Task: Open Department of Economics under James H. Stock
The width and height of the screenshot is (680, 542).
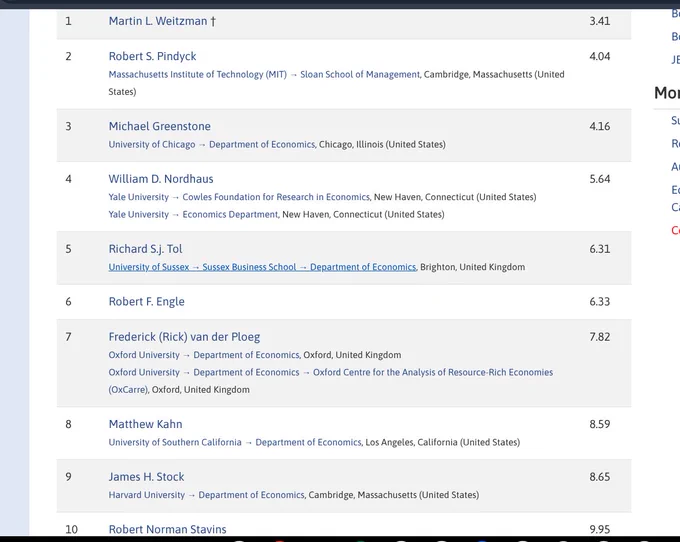Action: click(x=252, y=495)
